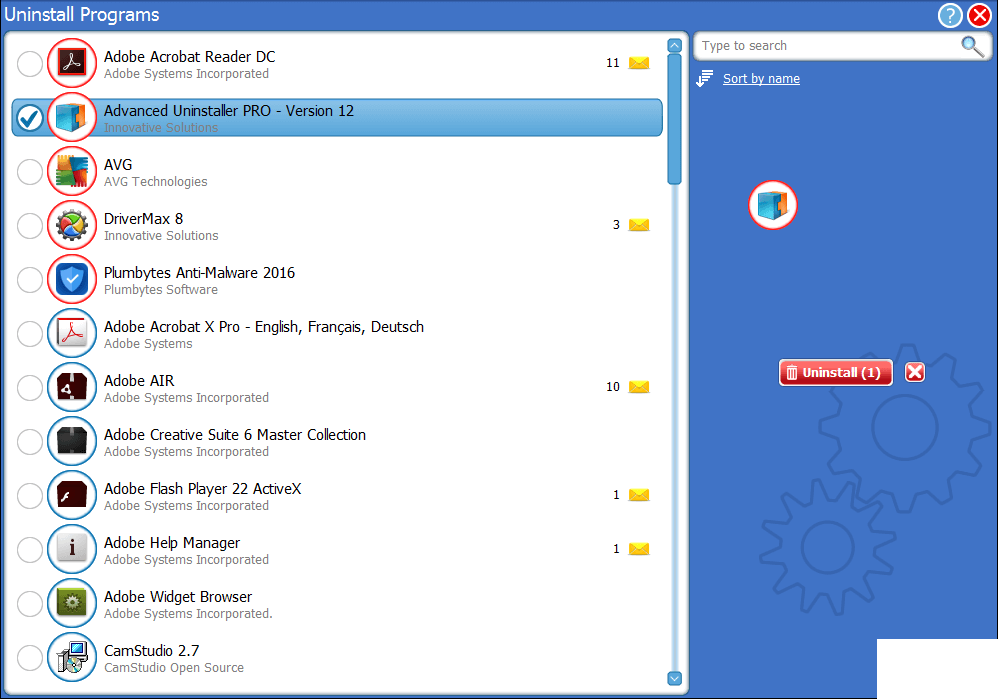Click the Uninstall (1) button

pyautogui.click(x=836, y=372)
